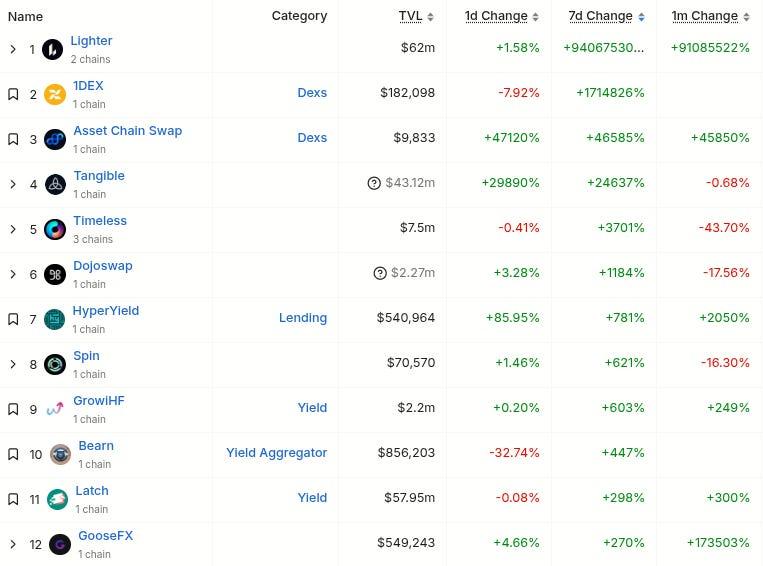Bookmark the 1DEX protocol row
763x566 pixels.
(x=13, y=94)
